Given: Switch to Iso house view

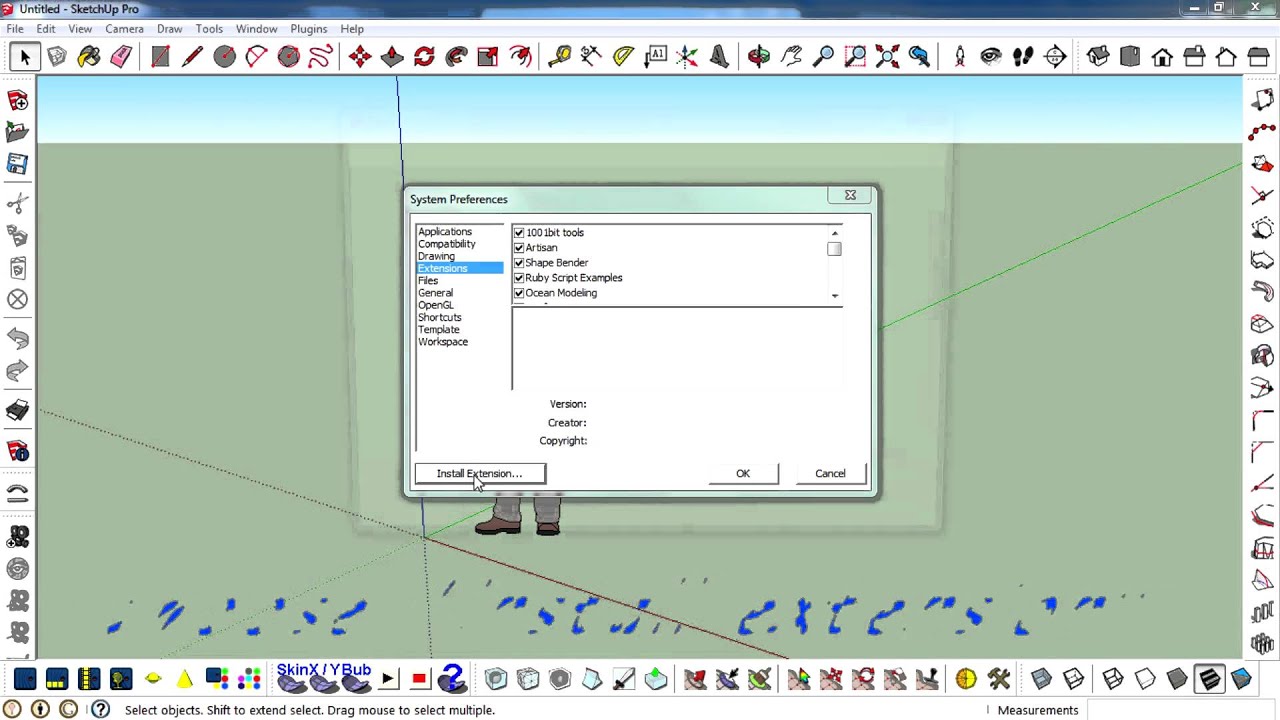Looking at the screenshot, I should (x=1098, y=57).
